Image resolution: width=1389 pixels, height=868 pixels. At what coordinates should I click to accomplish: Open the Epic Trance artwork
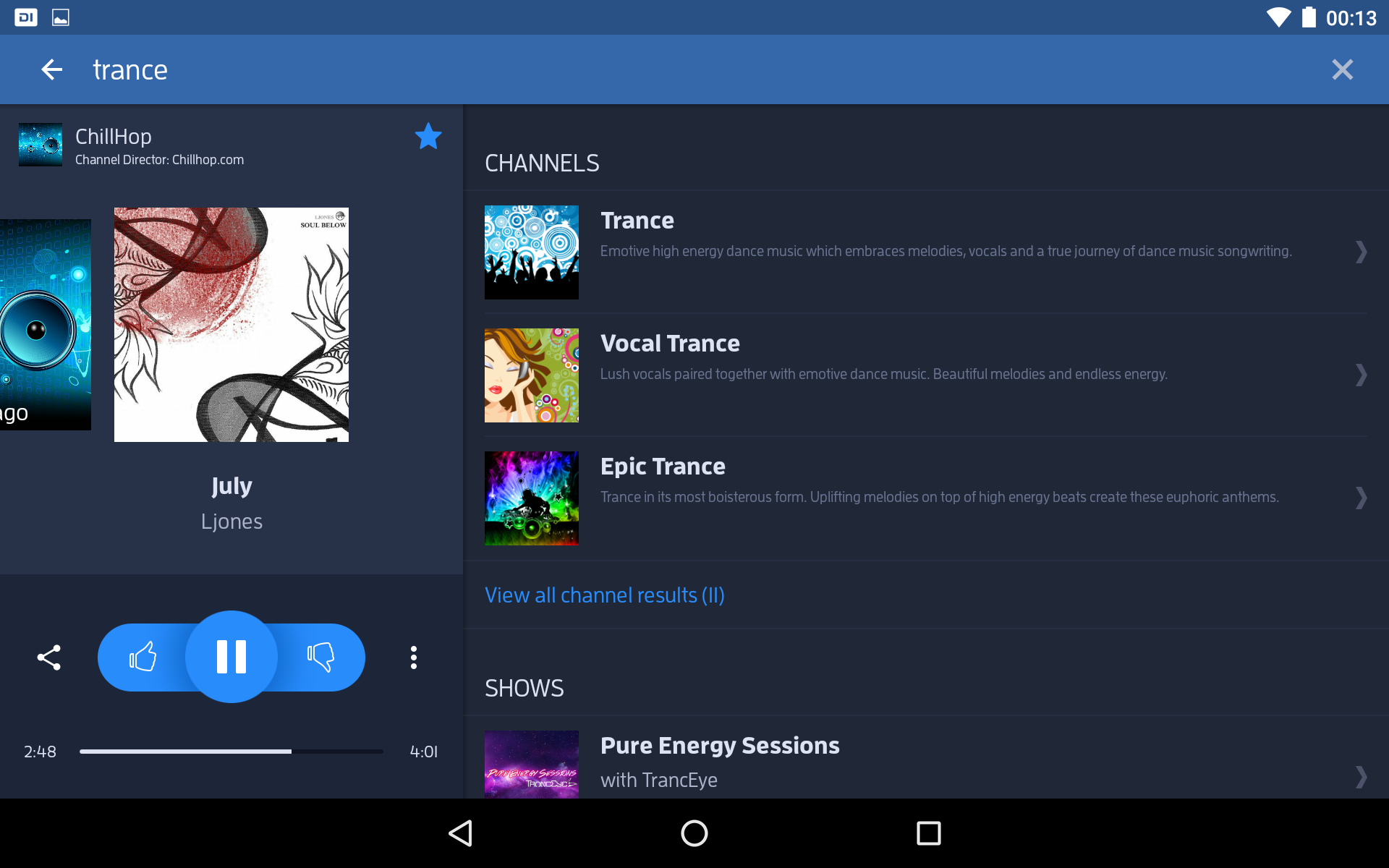(532, 498)
